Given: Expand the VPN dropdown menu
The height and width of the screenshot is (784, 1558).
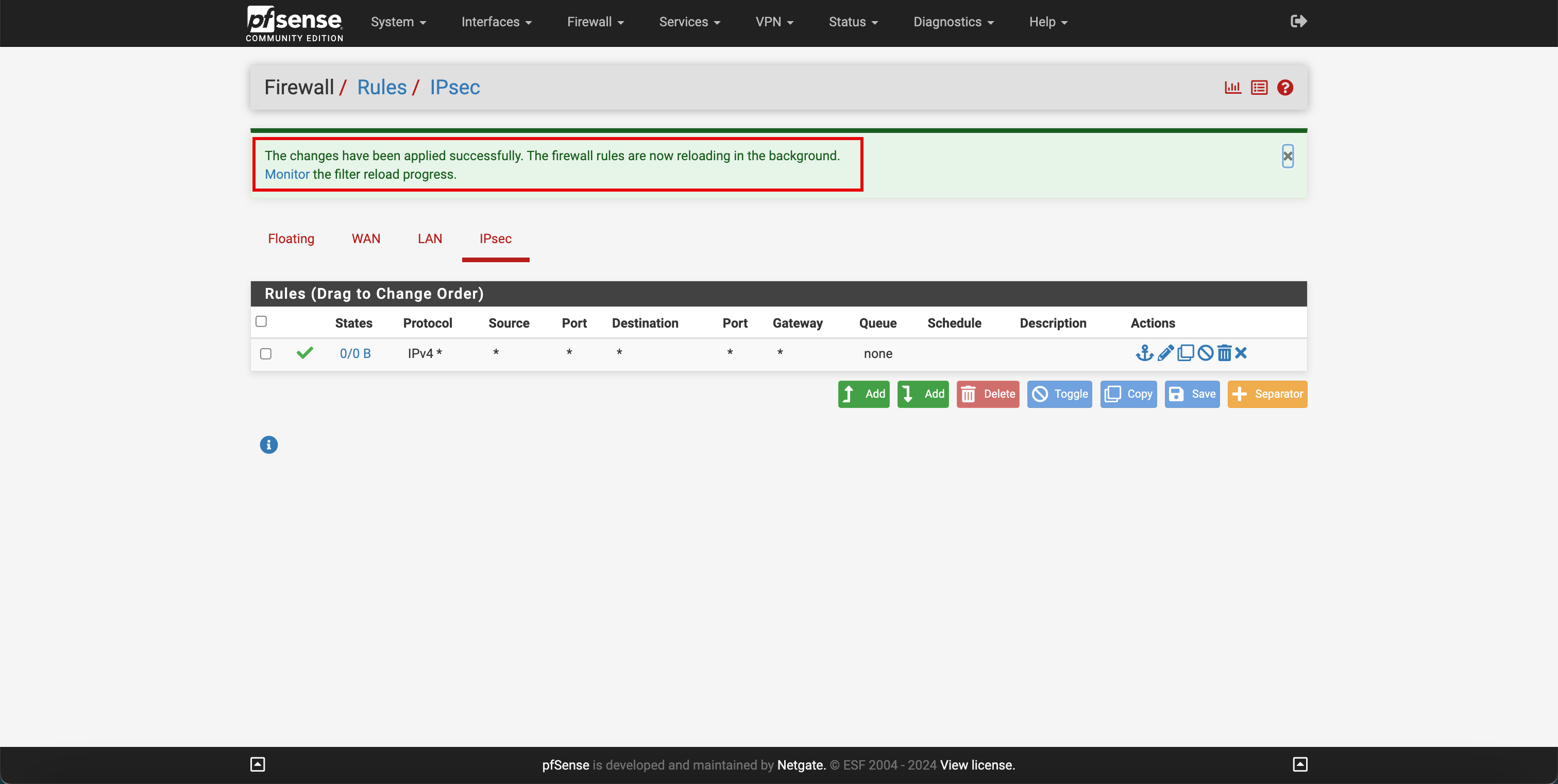Looking at the screenshot, I should coord(774,22).
